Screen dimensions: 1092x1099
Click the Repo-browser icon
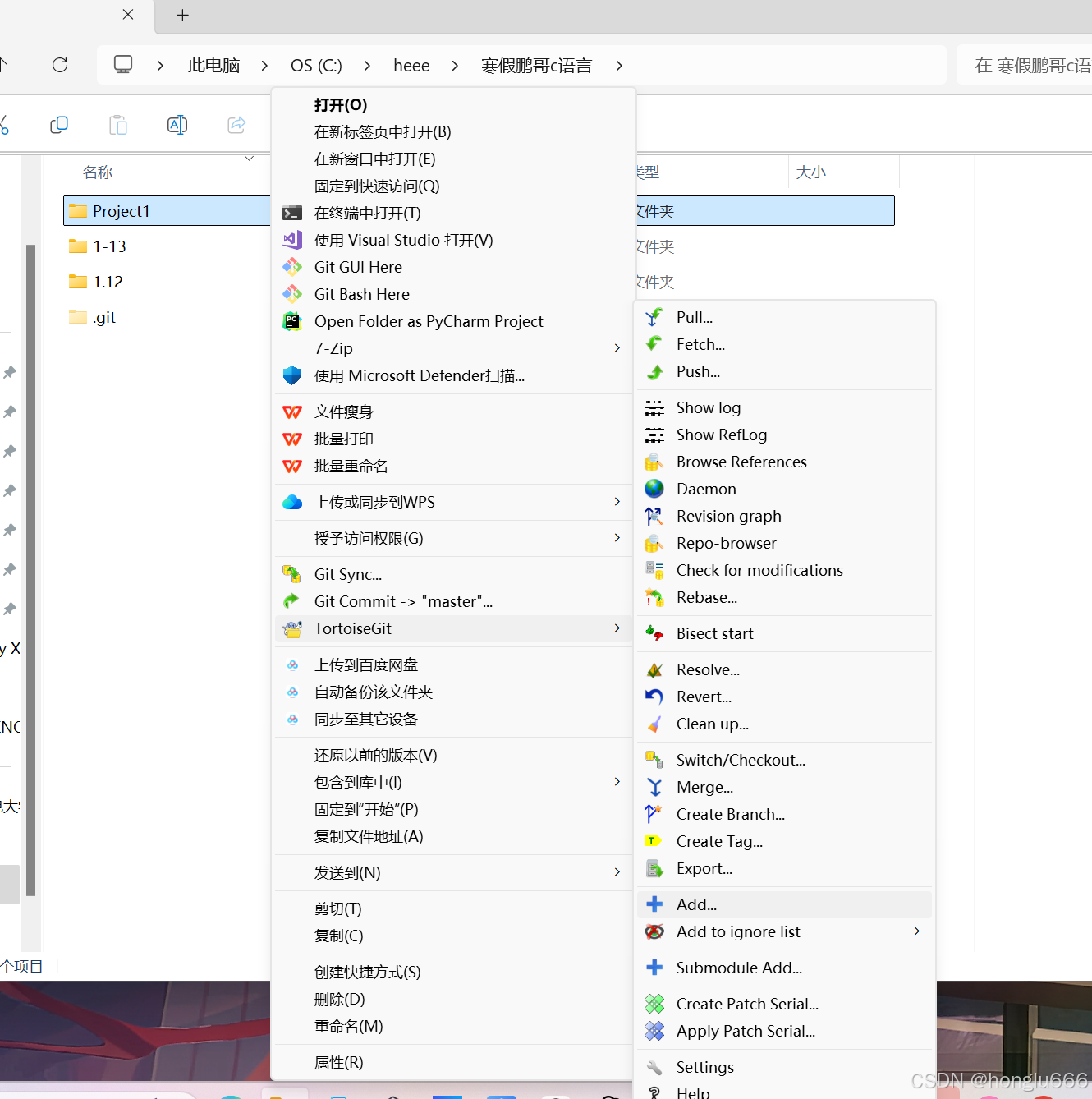[654, 543]
